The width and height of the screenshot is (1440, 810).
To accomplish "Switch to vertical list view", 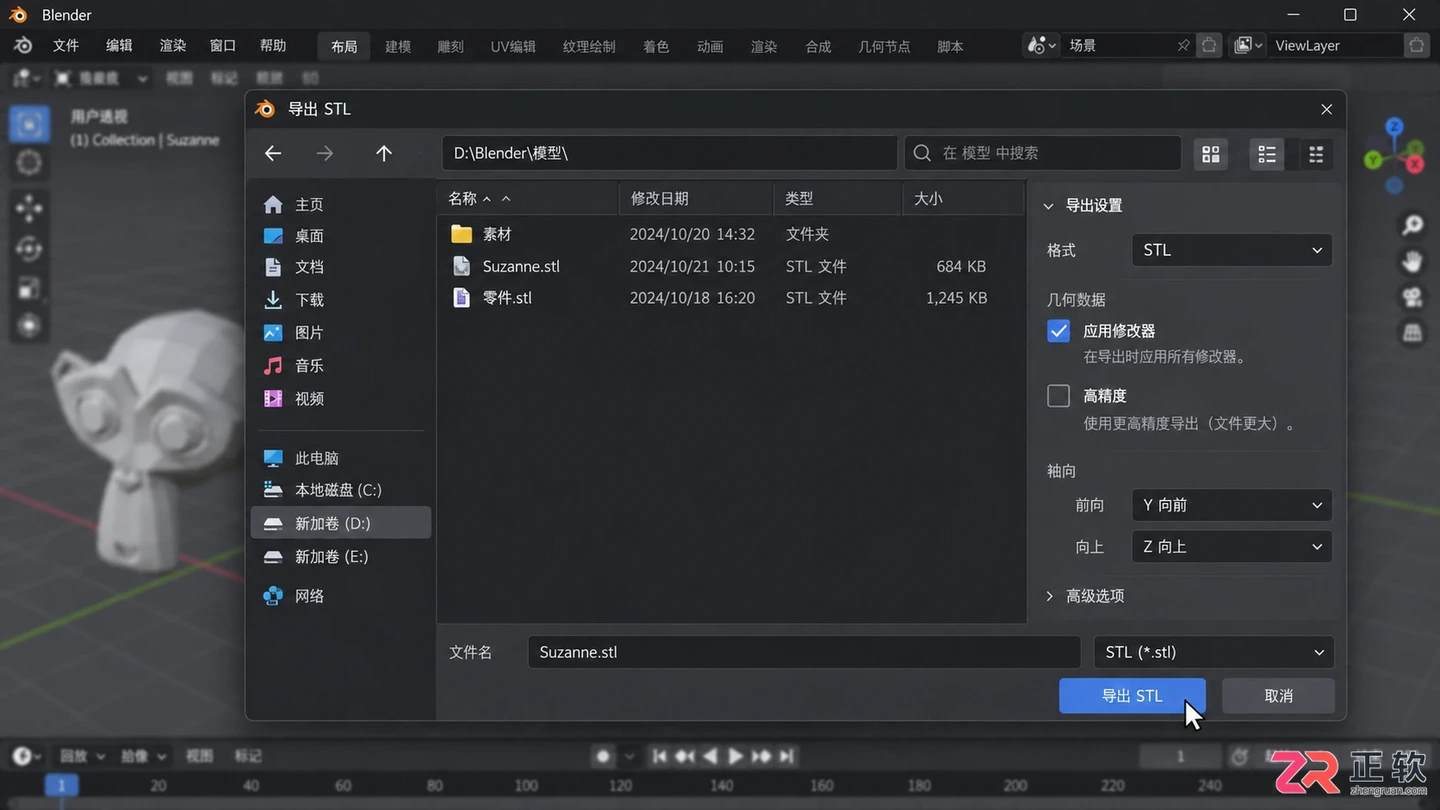I will pyautogui.click(x=1267, y=154).
